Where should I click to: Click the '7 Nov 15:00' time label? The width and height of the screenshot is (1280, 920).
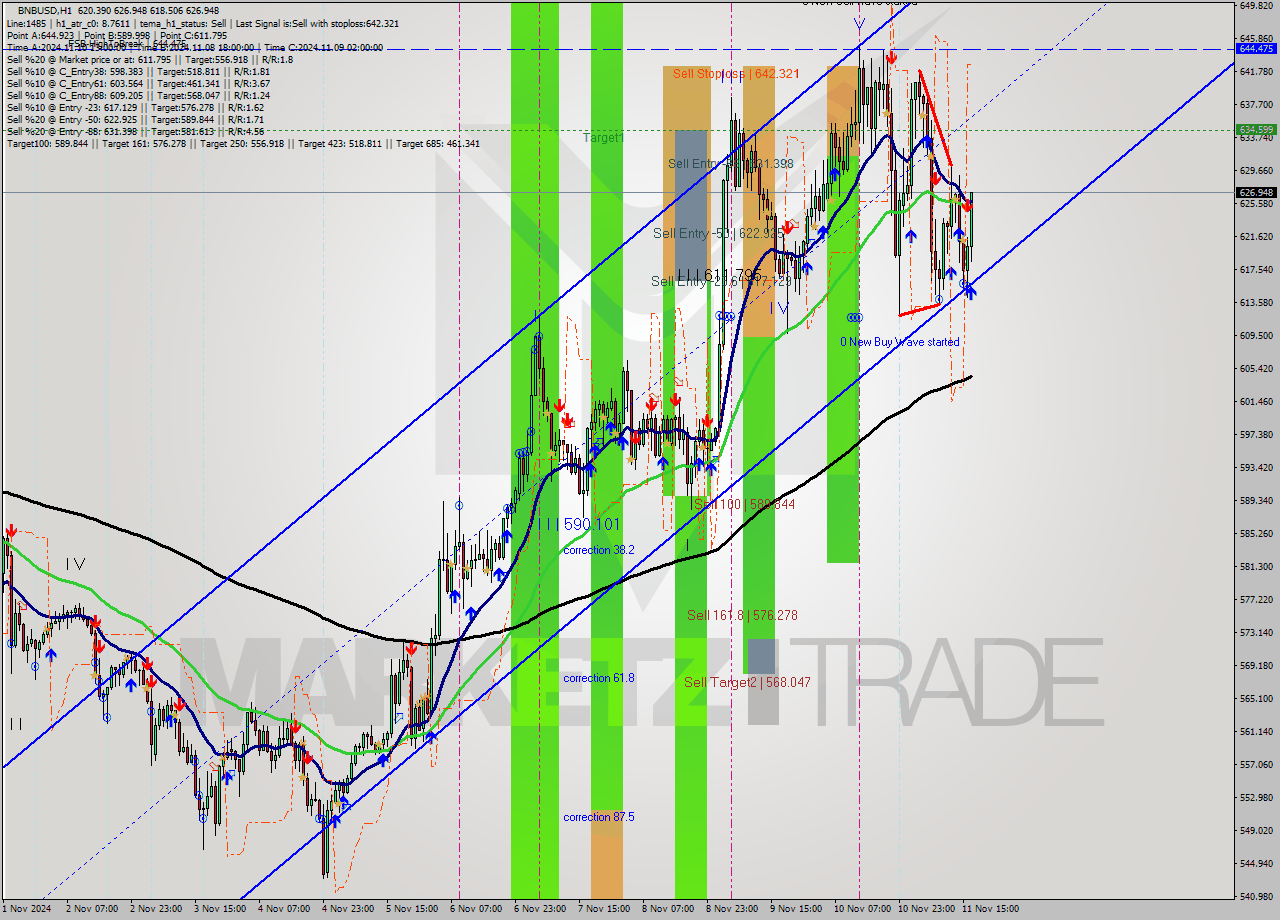[605, 909]
